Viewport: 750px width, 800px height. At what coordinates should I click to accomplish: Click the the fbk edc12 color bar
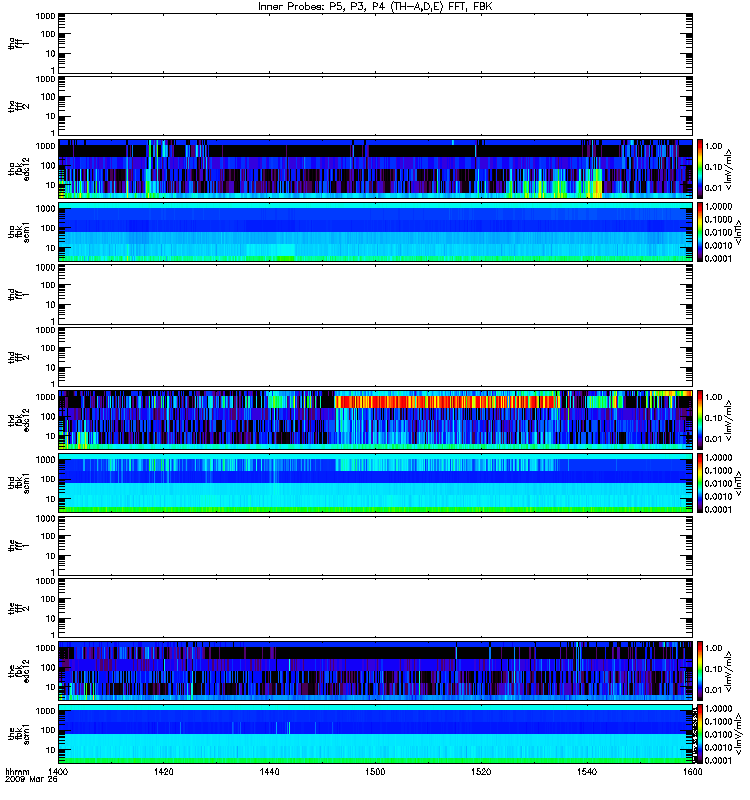point(700,670)
